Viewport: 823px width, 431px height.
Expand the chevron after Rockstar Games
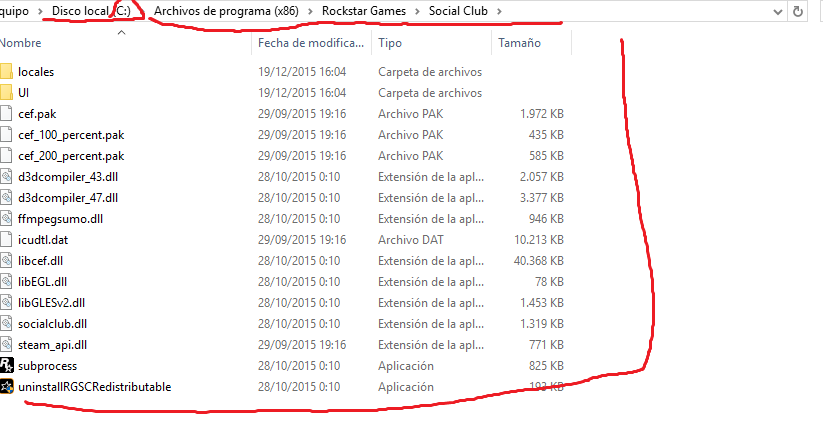click(x=417, y=11)
